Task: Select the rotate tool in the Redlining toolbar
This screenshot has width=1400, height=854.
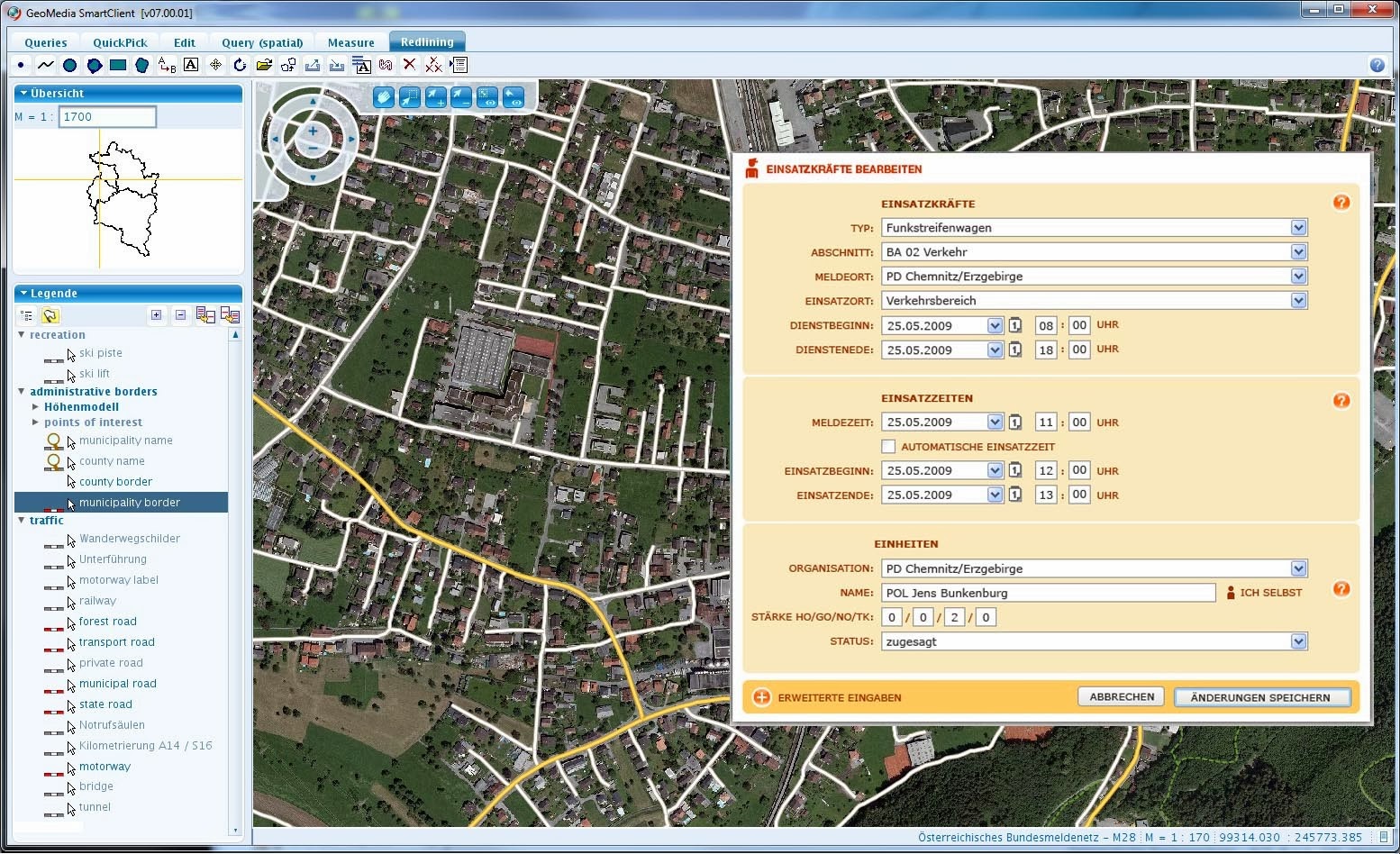Action: click(239, 64)
